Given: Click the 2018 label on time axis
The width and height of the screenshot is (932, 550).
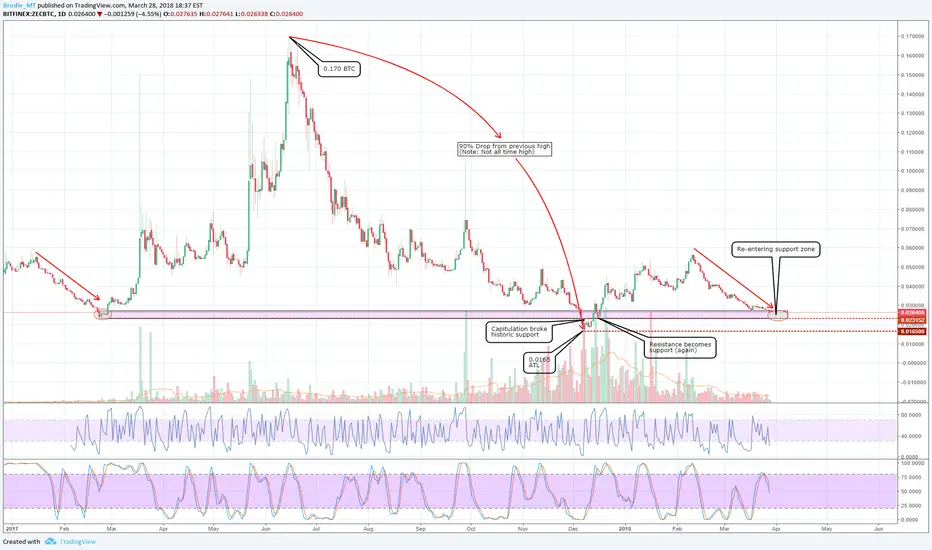Looking at the screenshot, I should click(x=625, y=528).
